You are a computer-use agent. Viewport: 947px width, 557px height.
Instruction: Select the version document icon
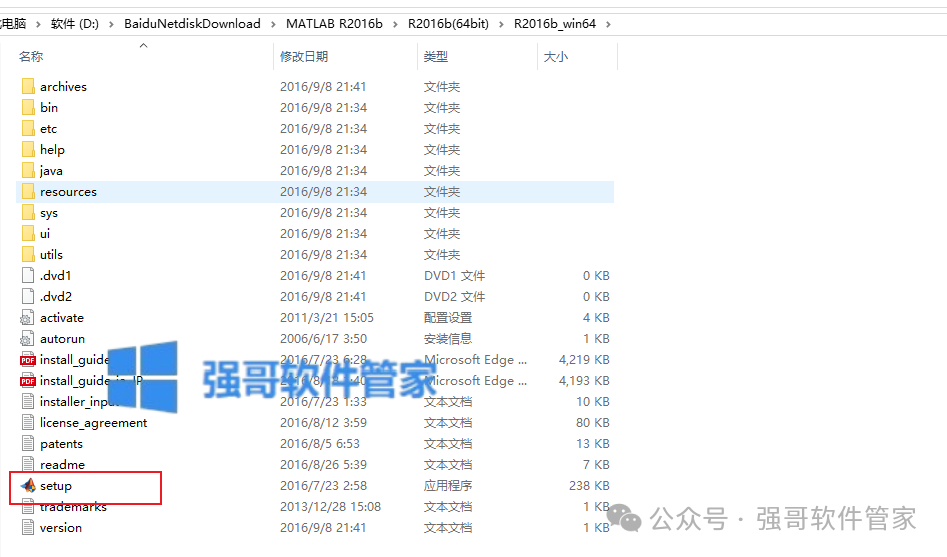[x=28, y=527]
